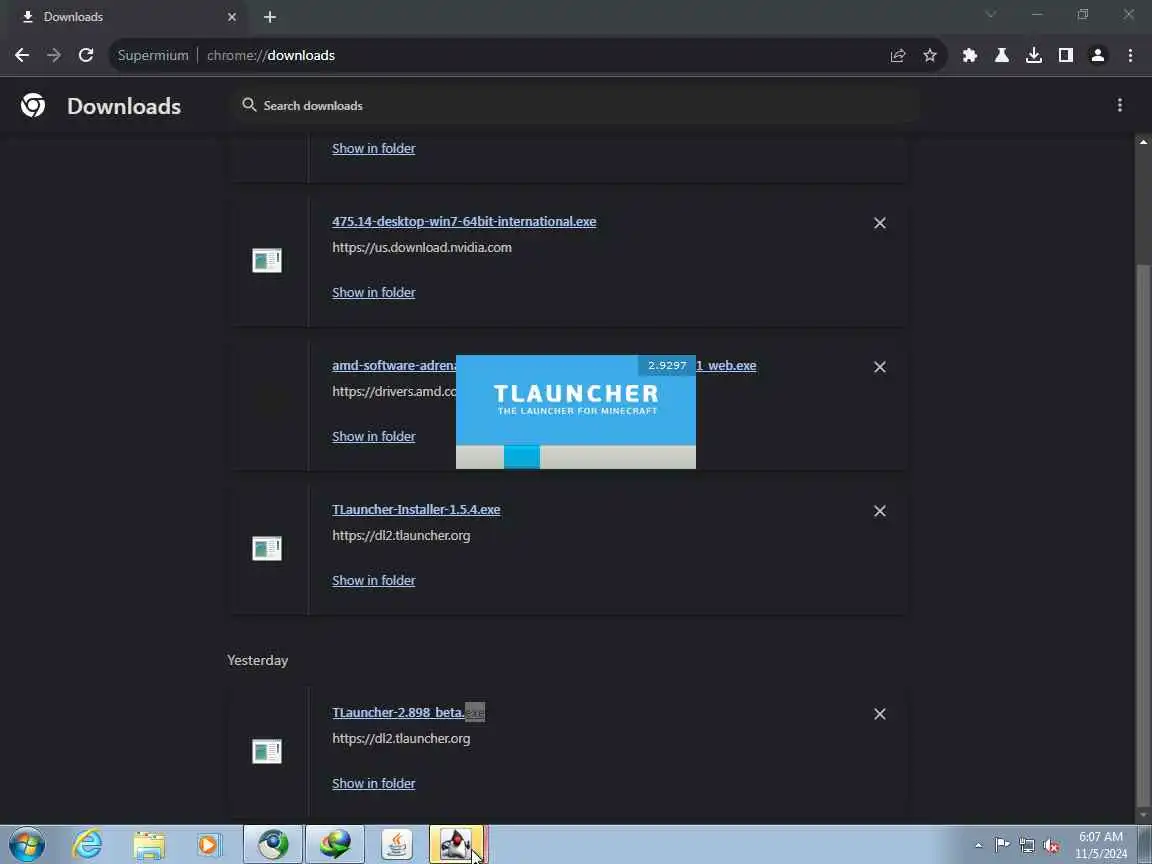Screen dimensions: 1152x864
Task: Open 475.14-desktop-win7-64bit-international.exe
Action: 464,221
